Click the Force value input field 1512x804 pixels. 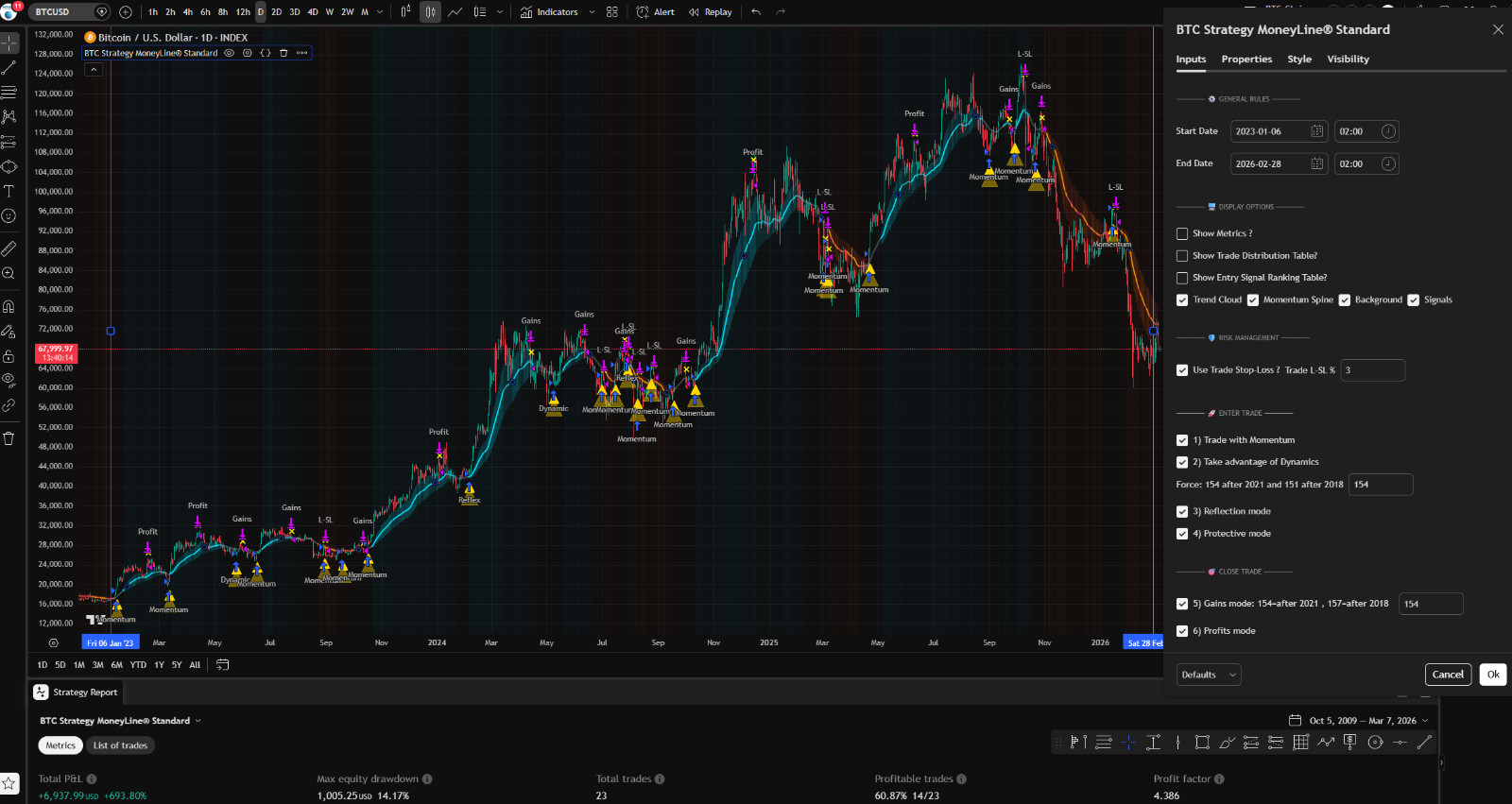[1381, 485]
